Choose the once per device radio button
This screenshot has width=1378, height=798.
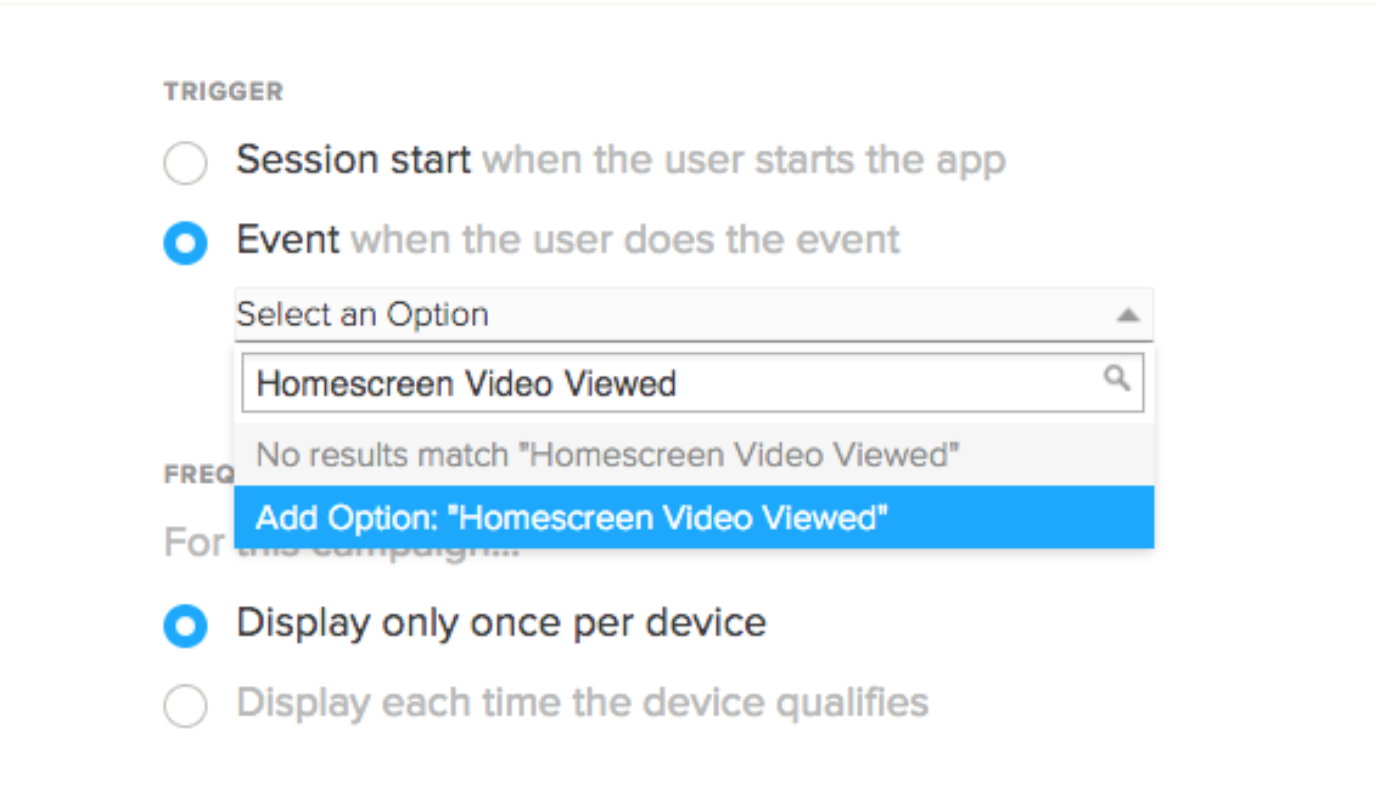pos(185,626)
